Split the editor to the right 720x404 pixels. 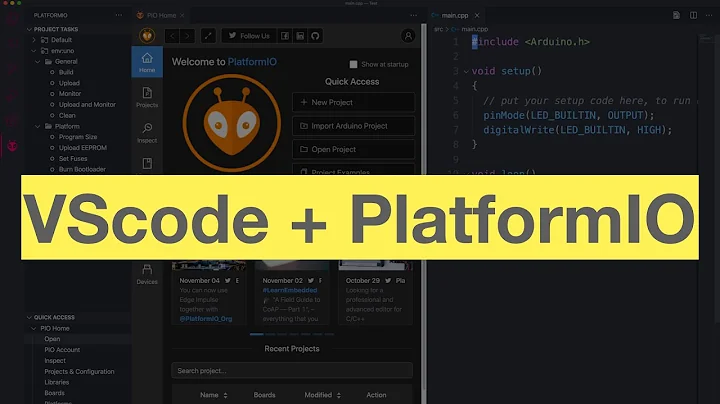point(693,15)
